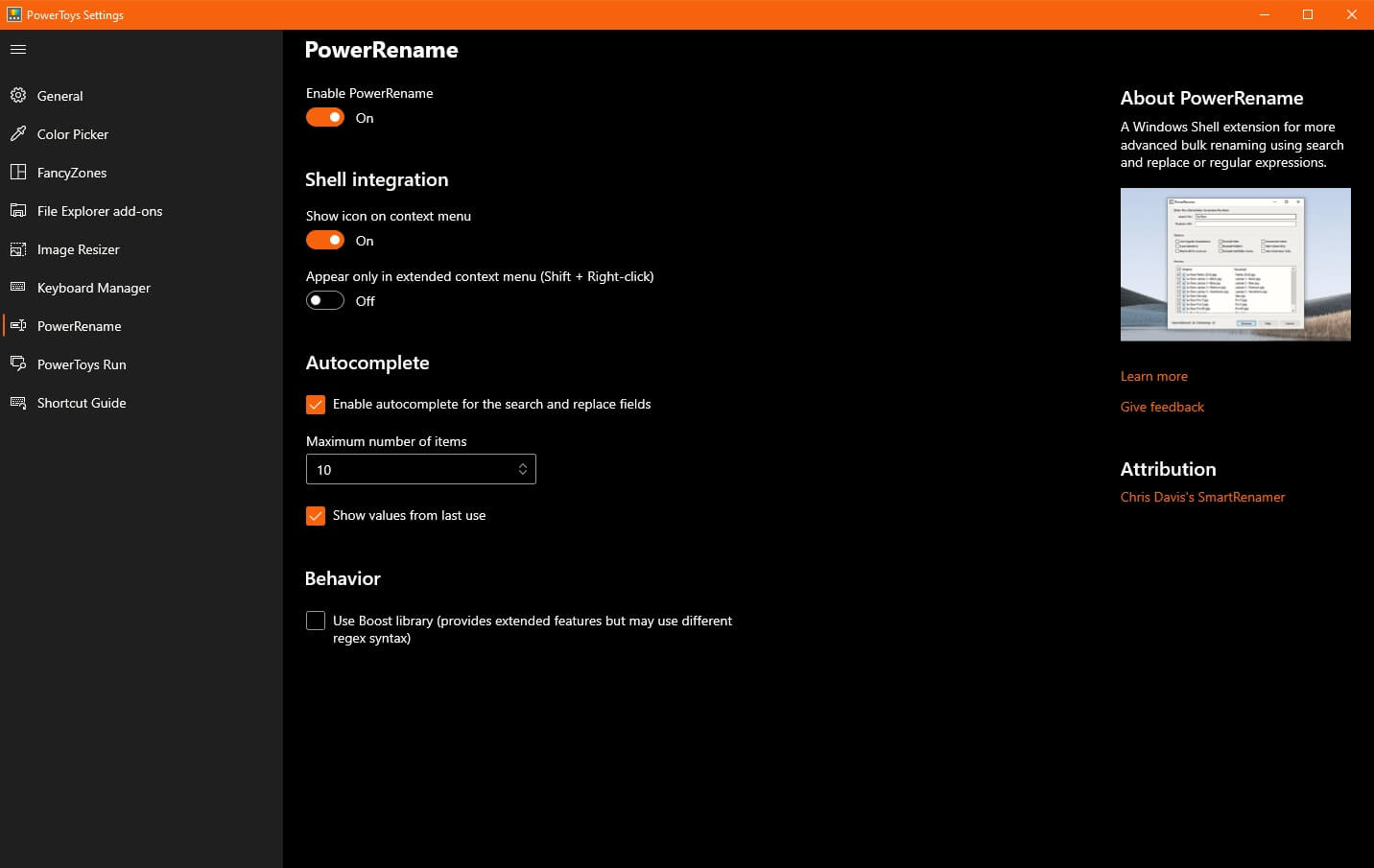This screenshot has width=1374, height=868.
Task: Uncheck autocomplete for search and replace fields
Action: 316,404
